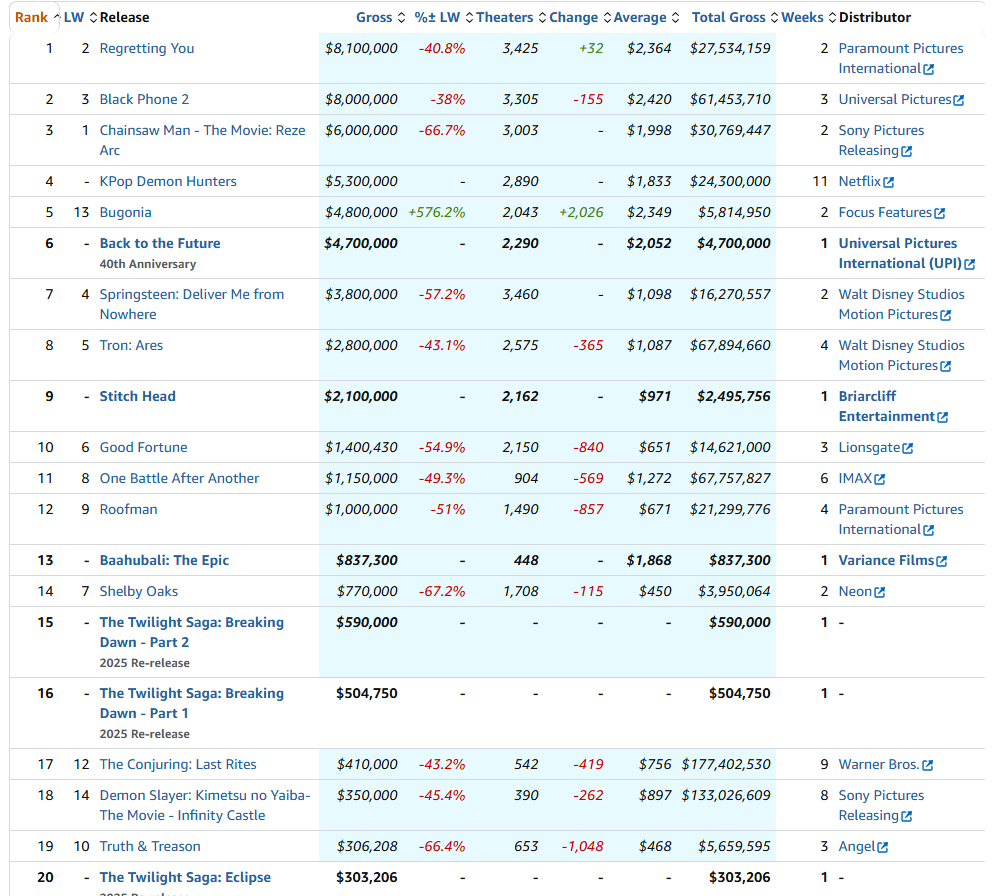The image size is (993, 896).
Task: Sort by Total Gross column header
Action: (728, 17)
